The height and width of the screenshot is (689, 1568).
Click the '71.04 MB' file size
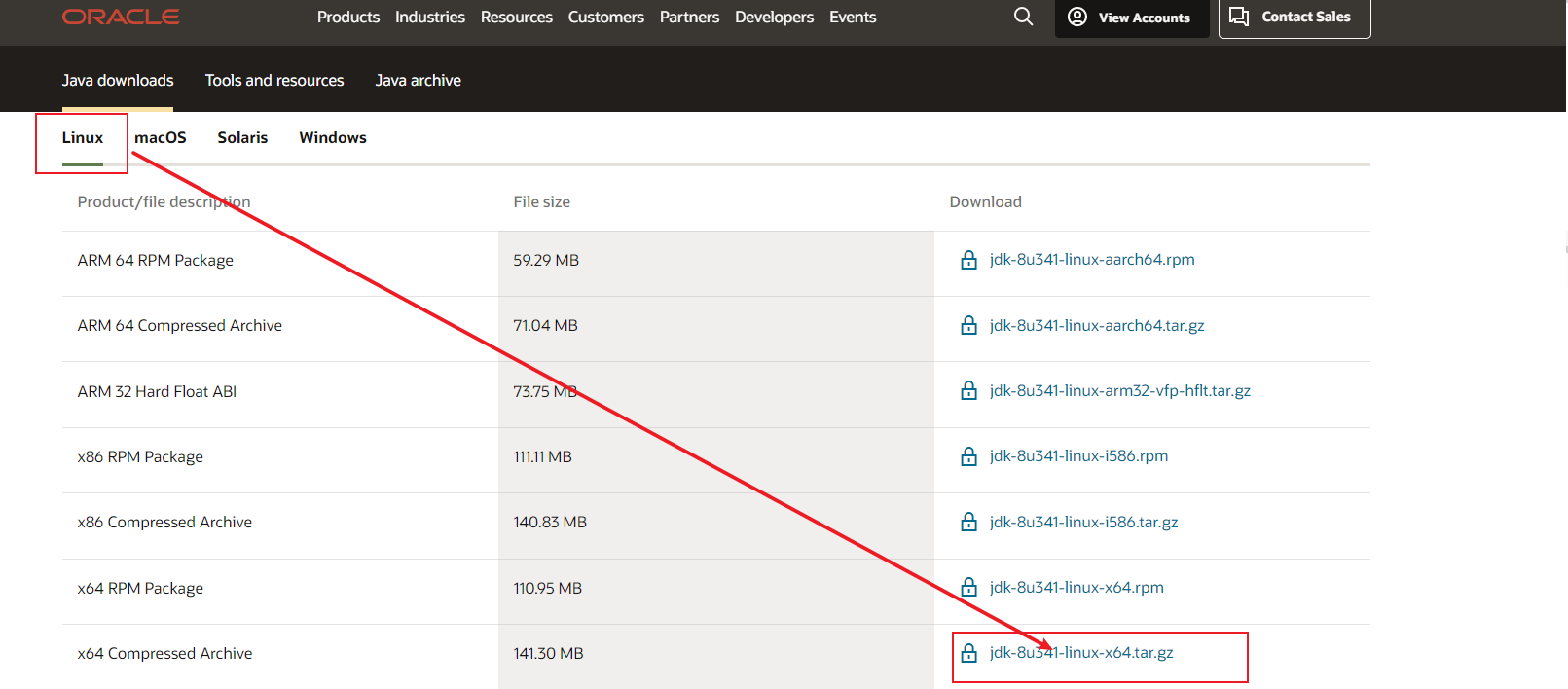pos(546,325)
